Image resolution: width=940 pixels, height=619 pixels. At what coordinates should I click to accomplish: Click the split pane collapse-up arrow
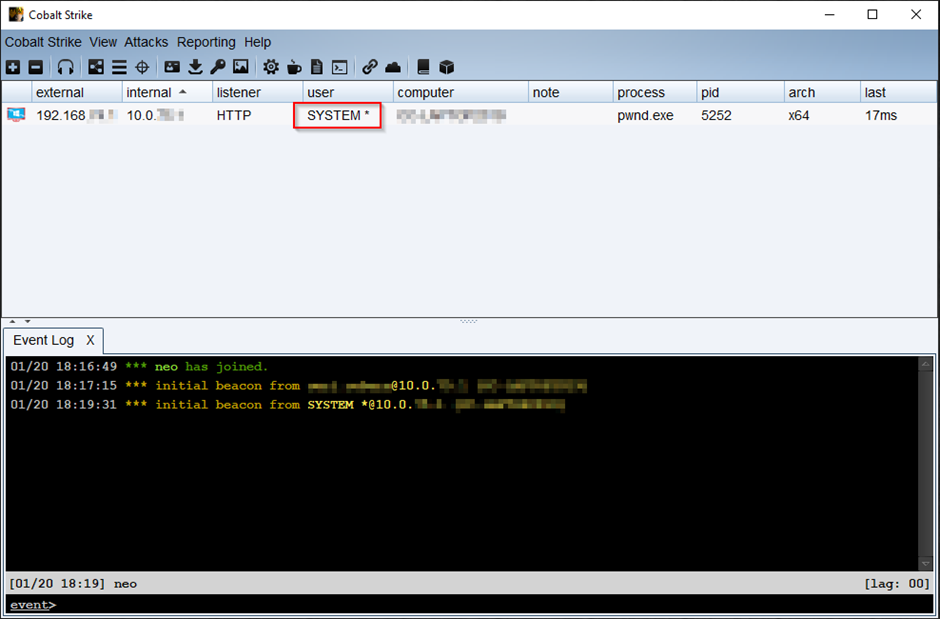pos(13,322)
